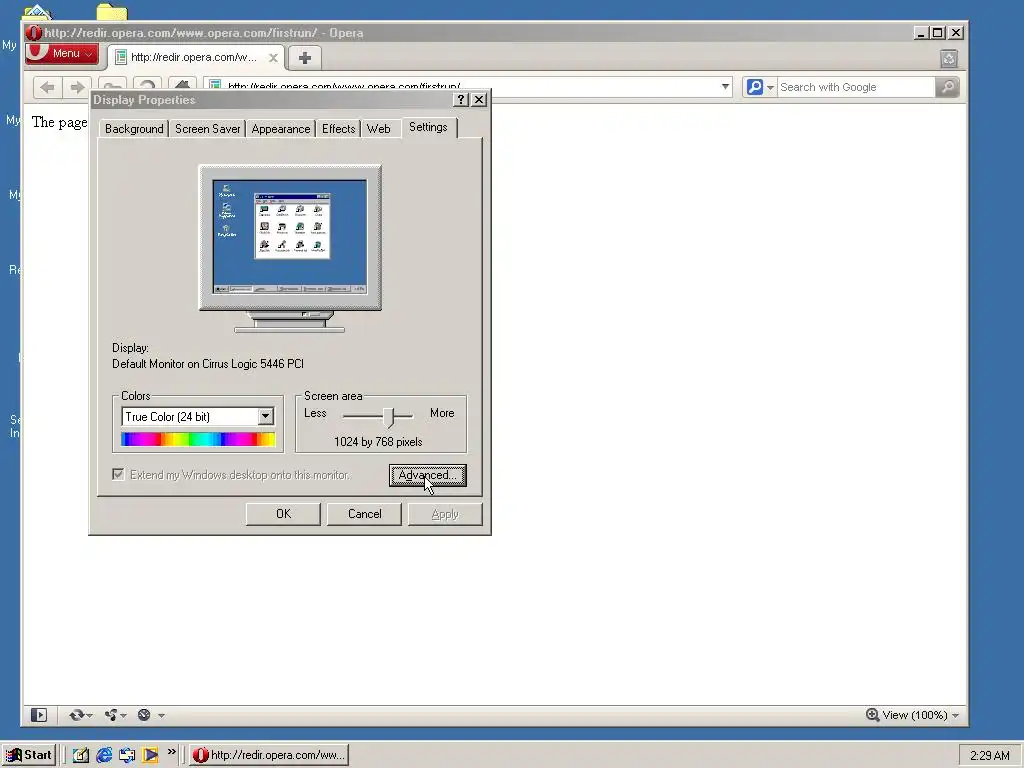Click the monitor preview image
The image size is (1024, 768).
click(290, 248)
